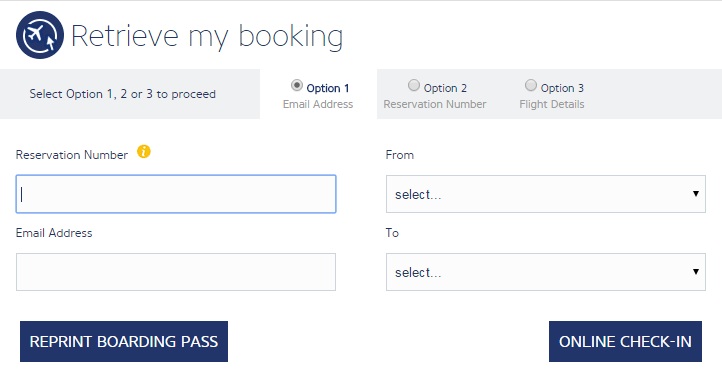Click the arrow on the To select box
The height and width of the screenshot is (371, 722).
696,272
